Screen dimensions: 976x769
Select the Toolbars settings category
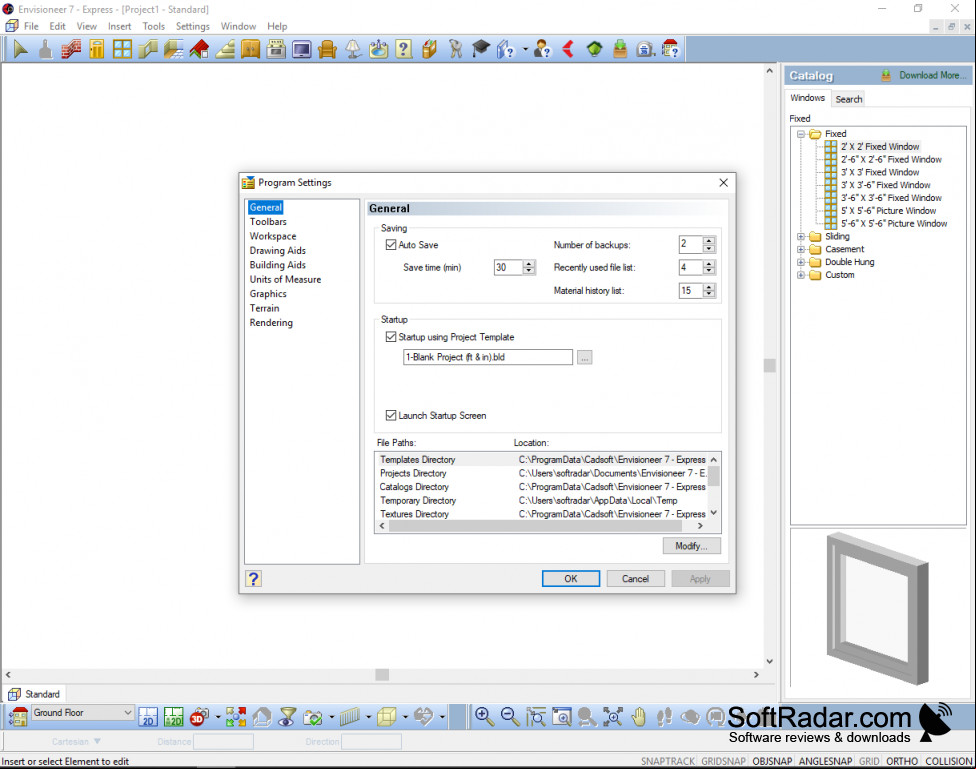tap(268, 222)
